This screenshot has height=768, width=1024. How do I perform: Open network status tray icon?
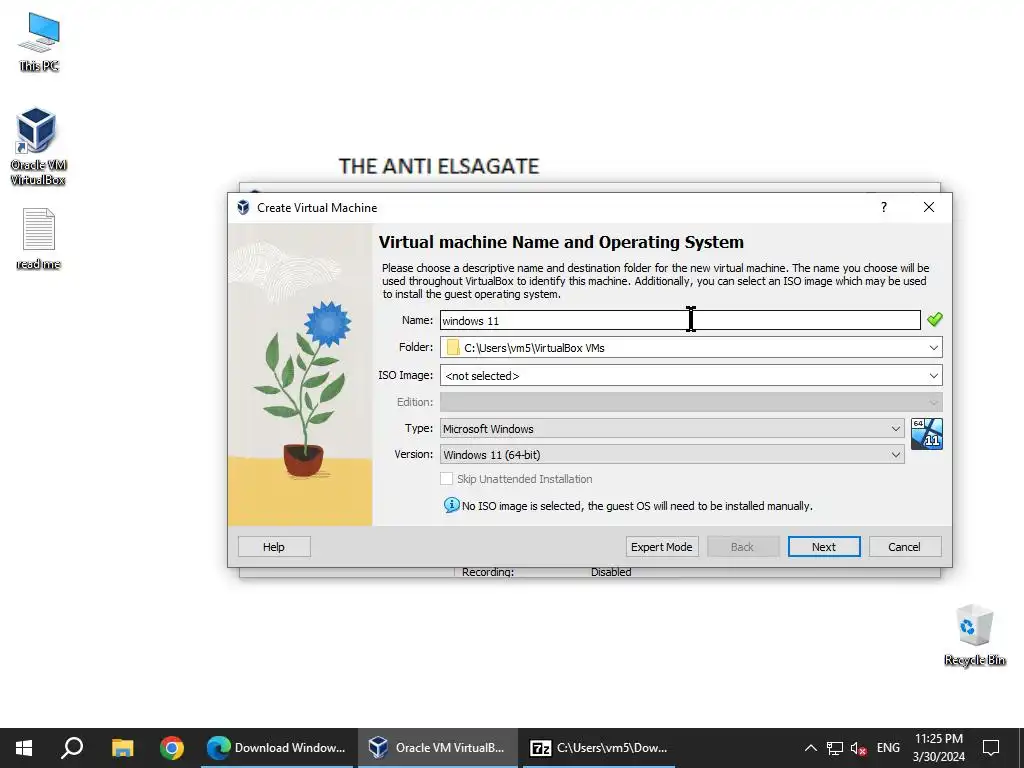point(835,748)
